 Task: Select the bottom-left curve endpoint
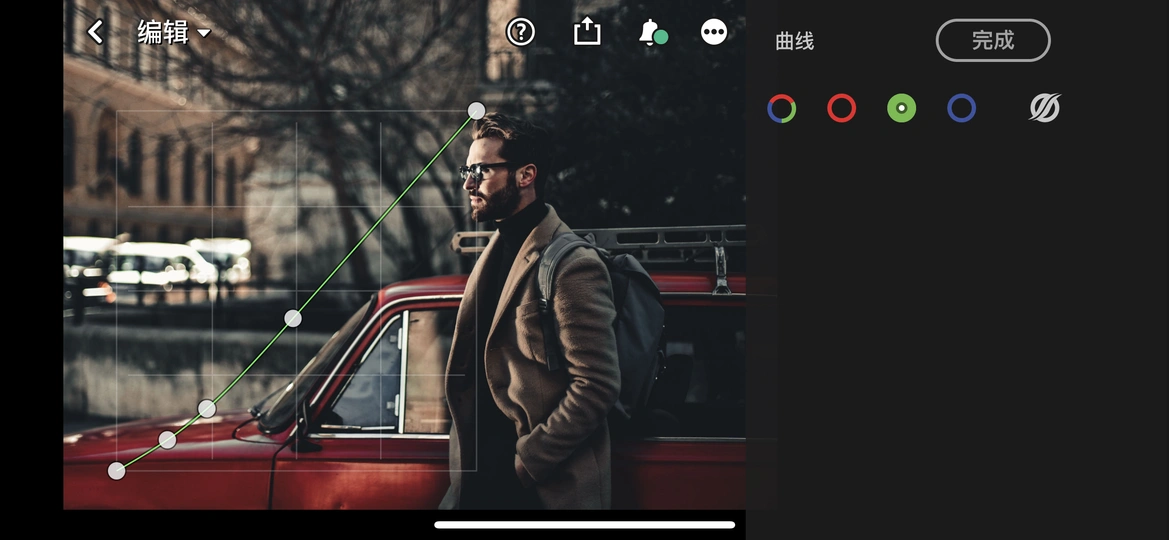(x=117, y=471)
